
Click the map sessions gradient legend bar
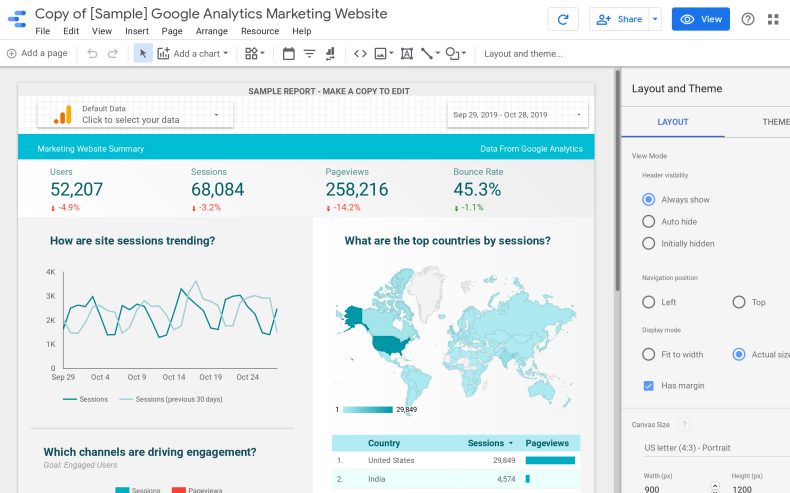(x=368, y=409)
